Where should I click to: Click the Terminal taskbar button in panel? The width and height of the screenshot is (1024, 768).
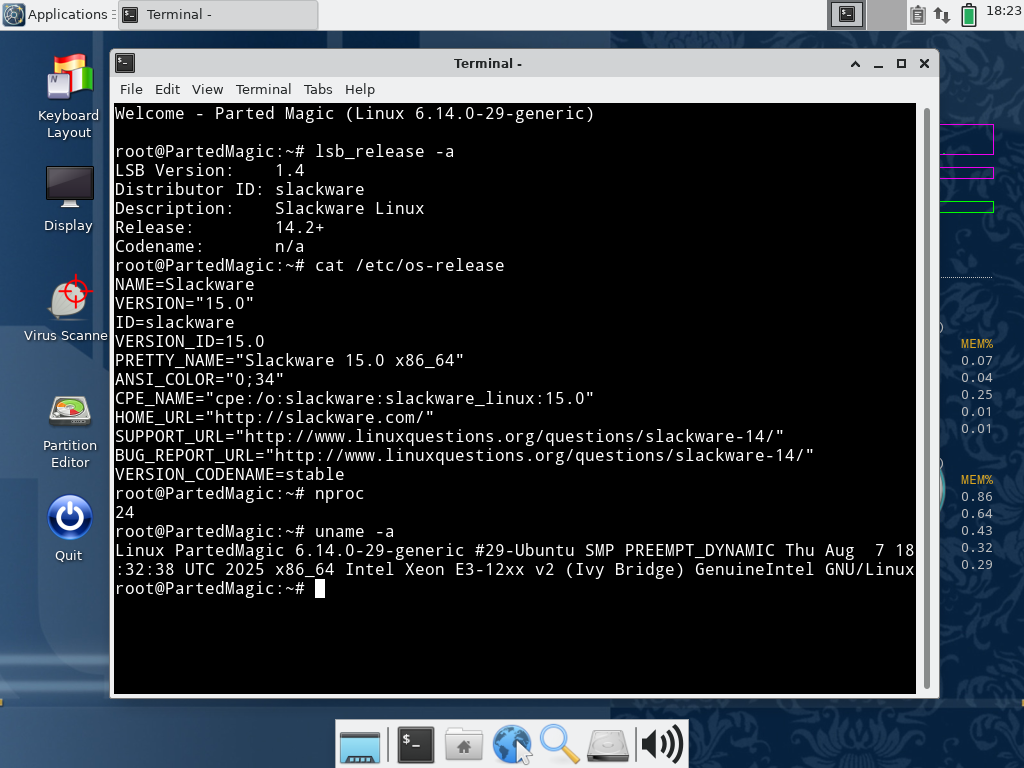tap(218, 14)
